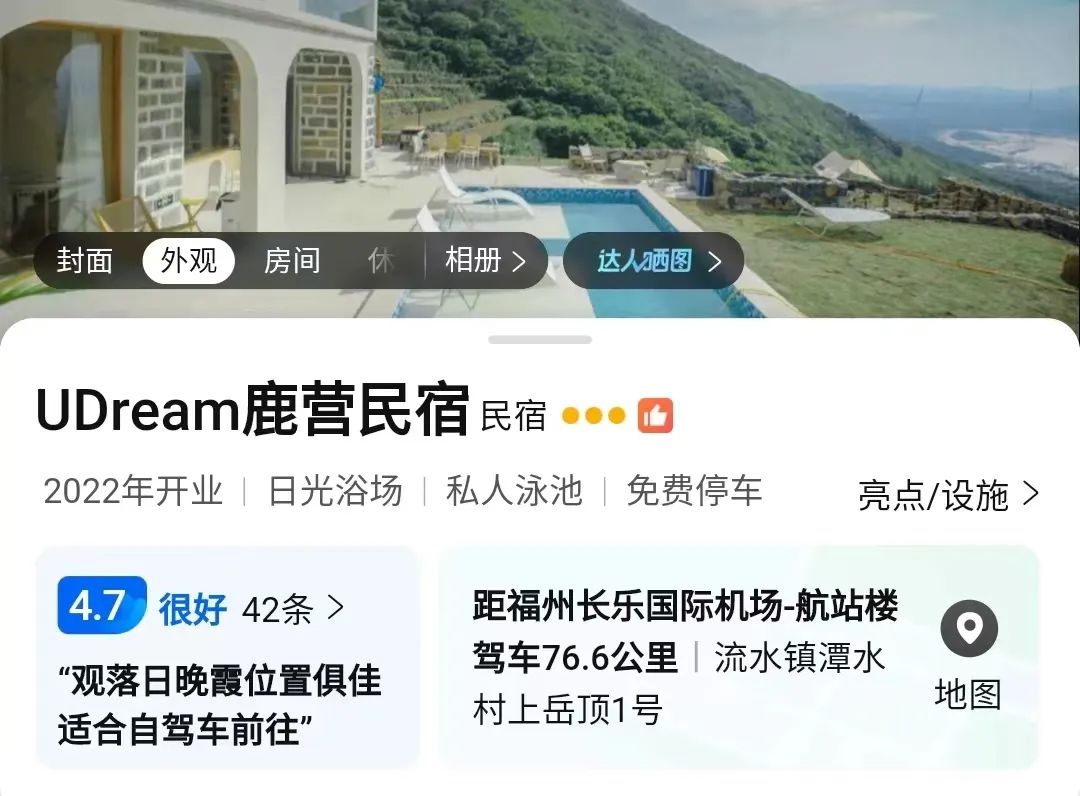Tap the 地图 label link

coord(968,693)
